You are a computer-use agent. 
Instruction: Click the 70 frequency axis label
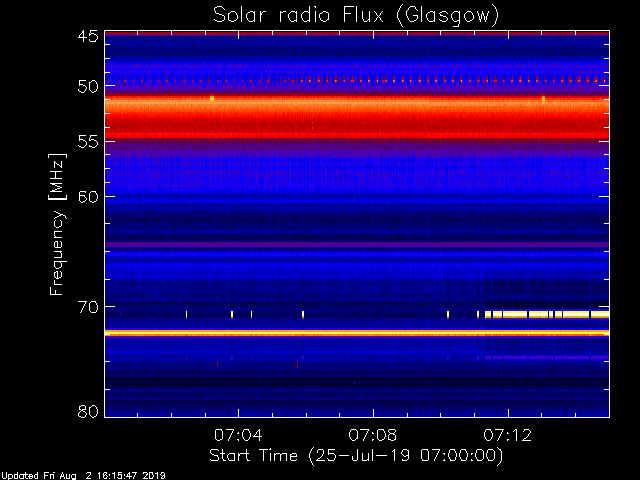click(88, 307)
